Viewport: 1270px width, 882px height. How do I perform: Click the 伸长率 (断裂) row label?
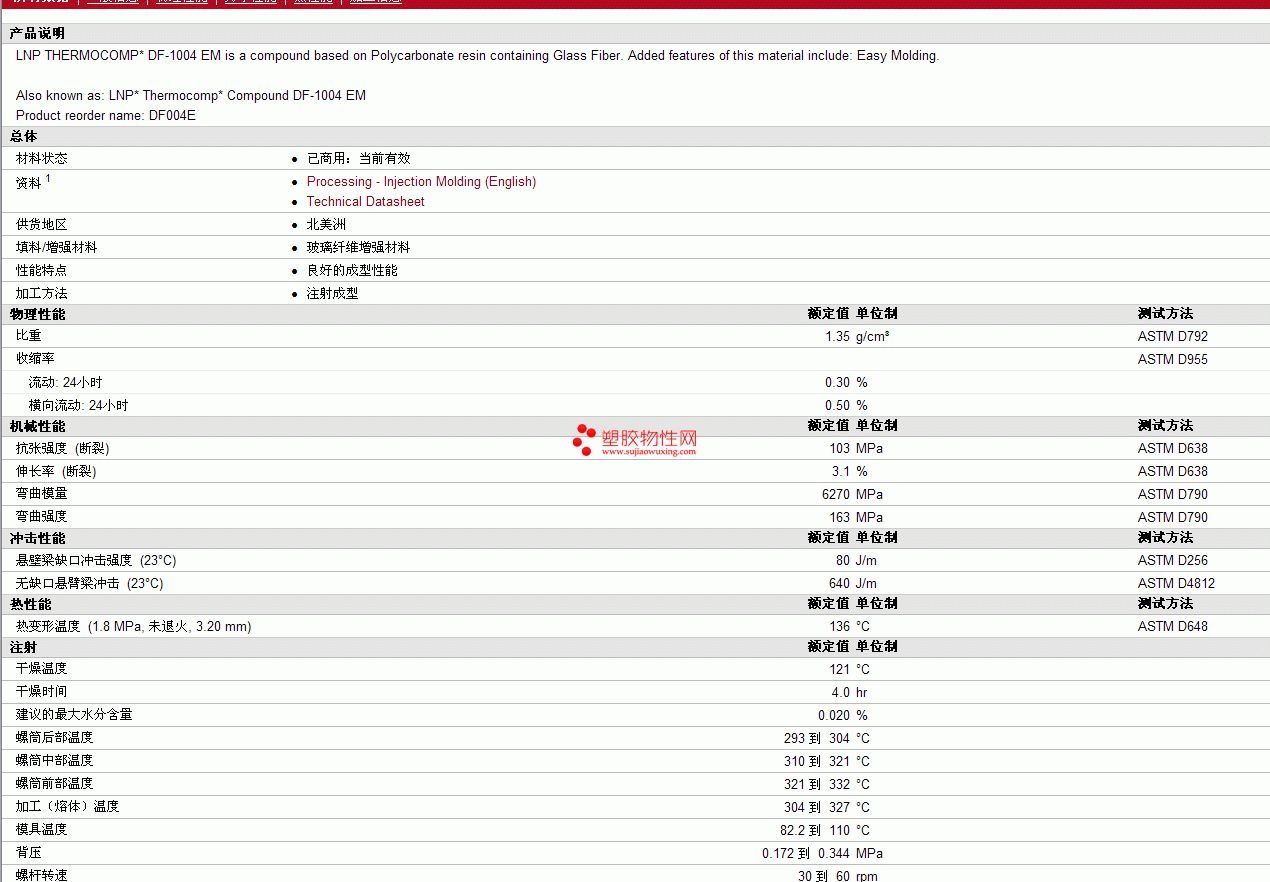[56, 471]
